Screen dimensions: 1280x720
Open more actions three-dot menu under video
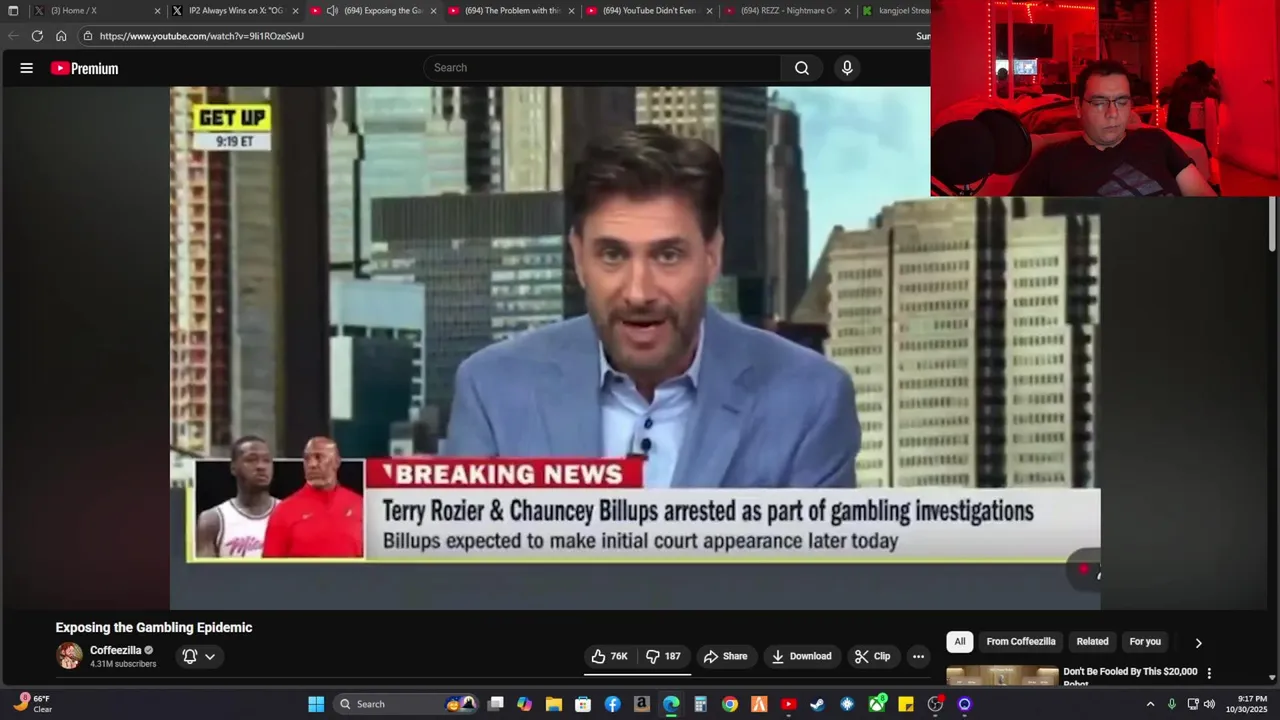[x=918, y=656]
